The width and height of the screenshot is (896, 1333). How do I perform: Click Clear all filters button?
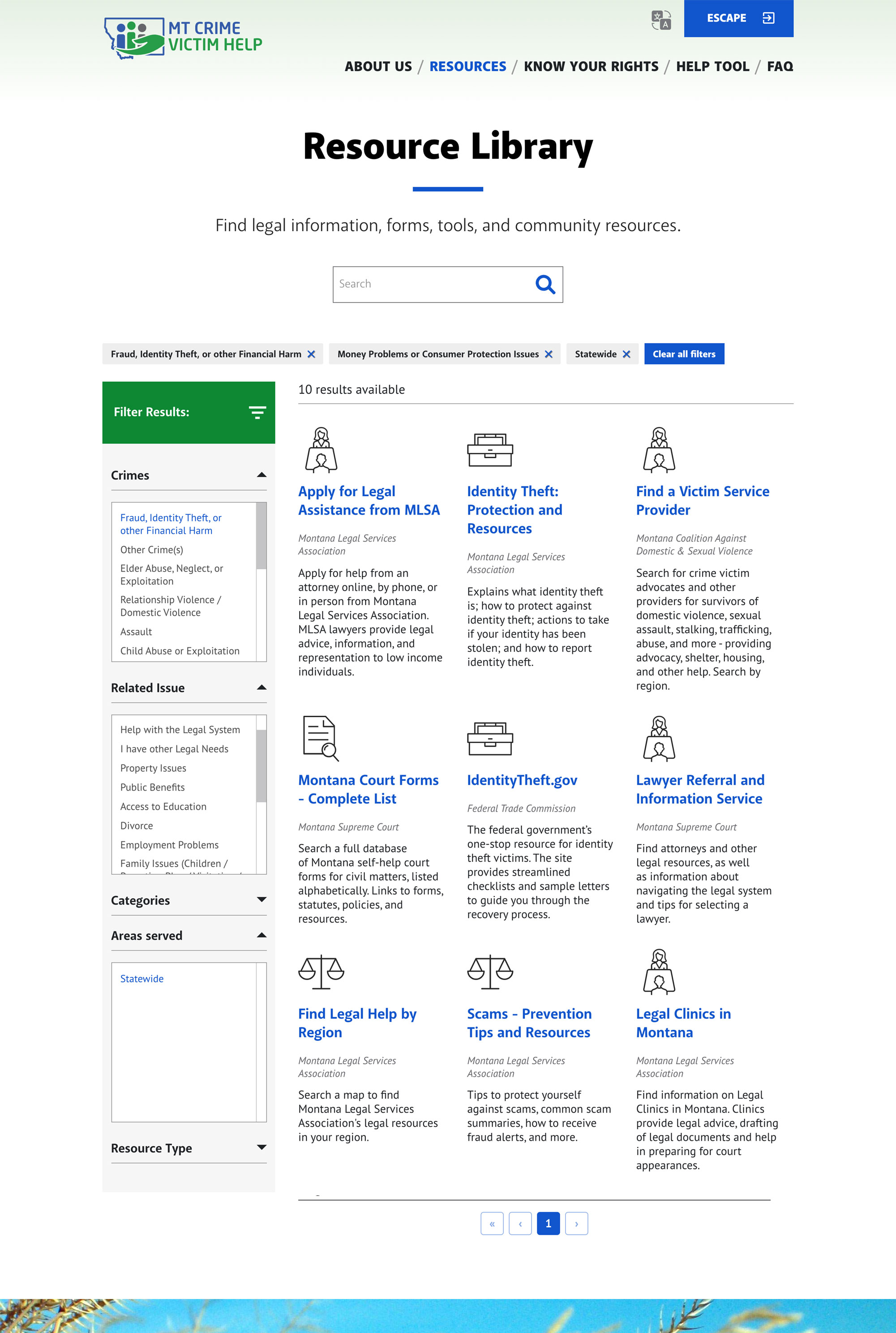click(x=684, y=354)
